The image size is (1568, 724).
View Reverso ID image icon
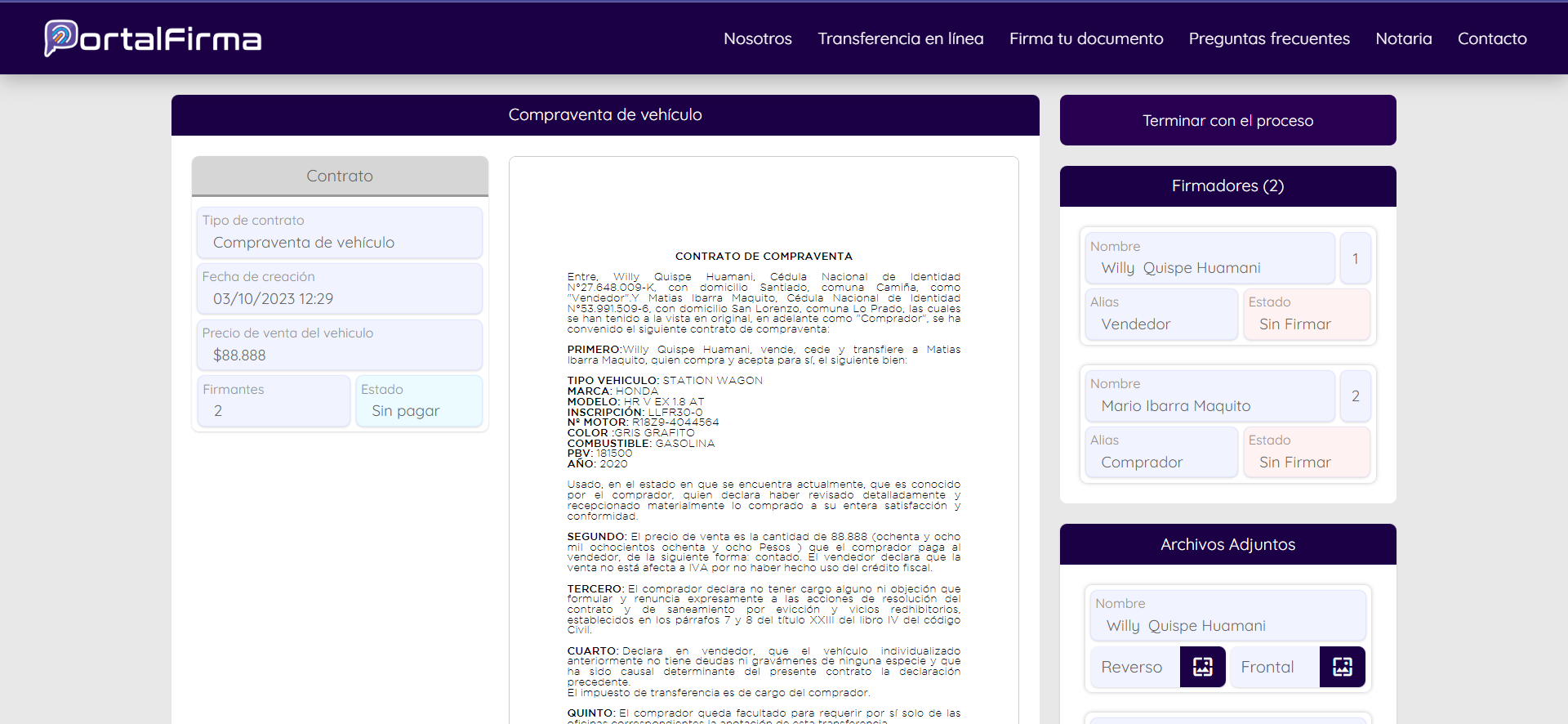pyautogui.click(x=1202, y=667)
